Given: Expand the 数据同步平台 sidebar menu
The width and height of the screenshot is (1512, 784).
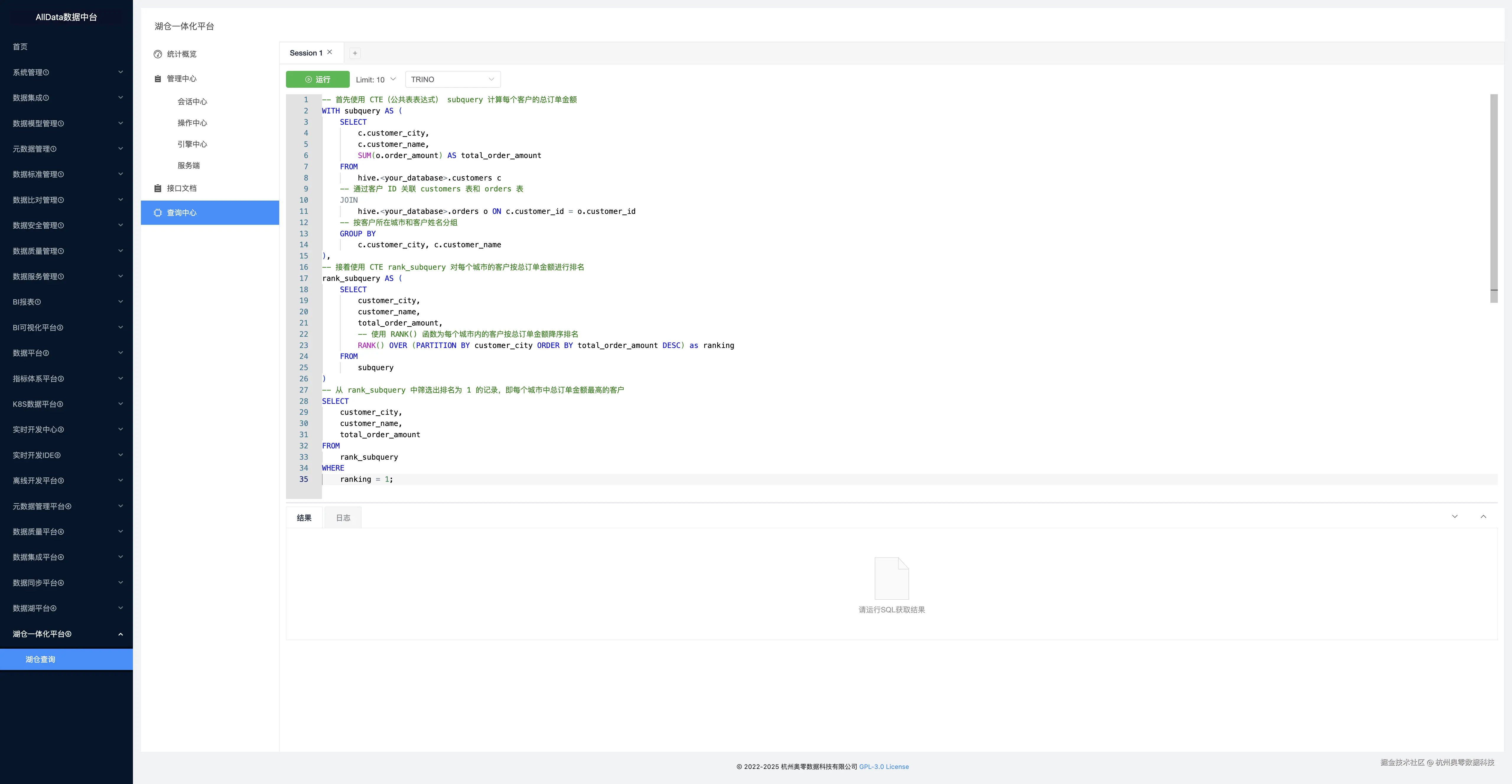Looking at the screenshot, I should click(x=66, y=583).
